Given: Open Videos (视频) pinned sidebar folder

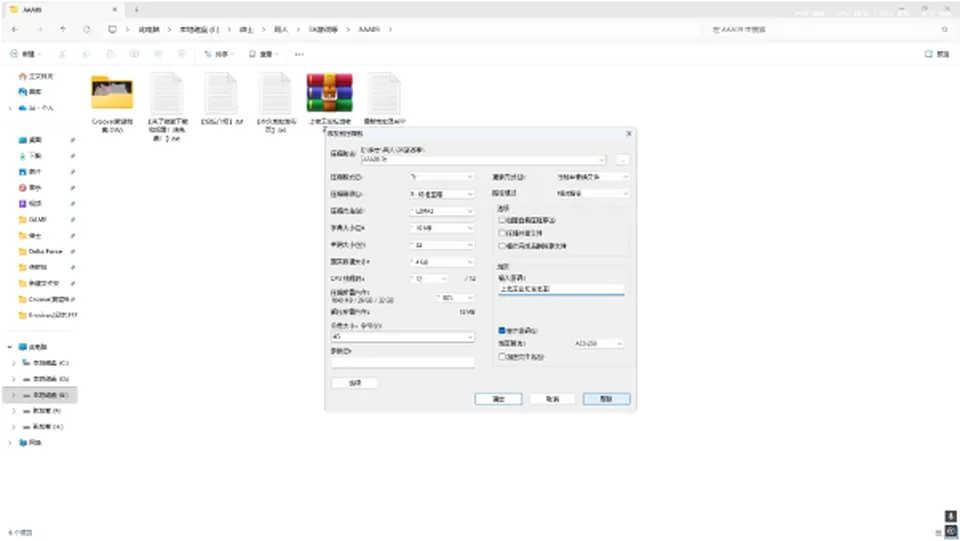Looking at the screenshot, I should pyautogui.click(x=31, y=203).
